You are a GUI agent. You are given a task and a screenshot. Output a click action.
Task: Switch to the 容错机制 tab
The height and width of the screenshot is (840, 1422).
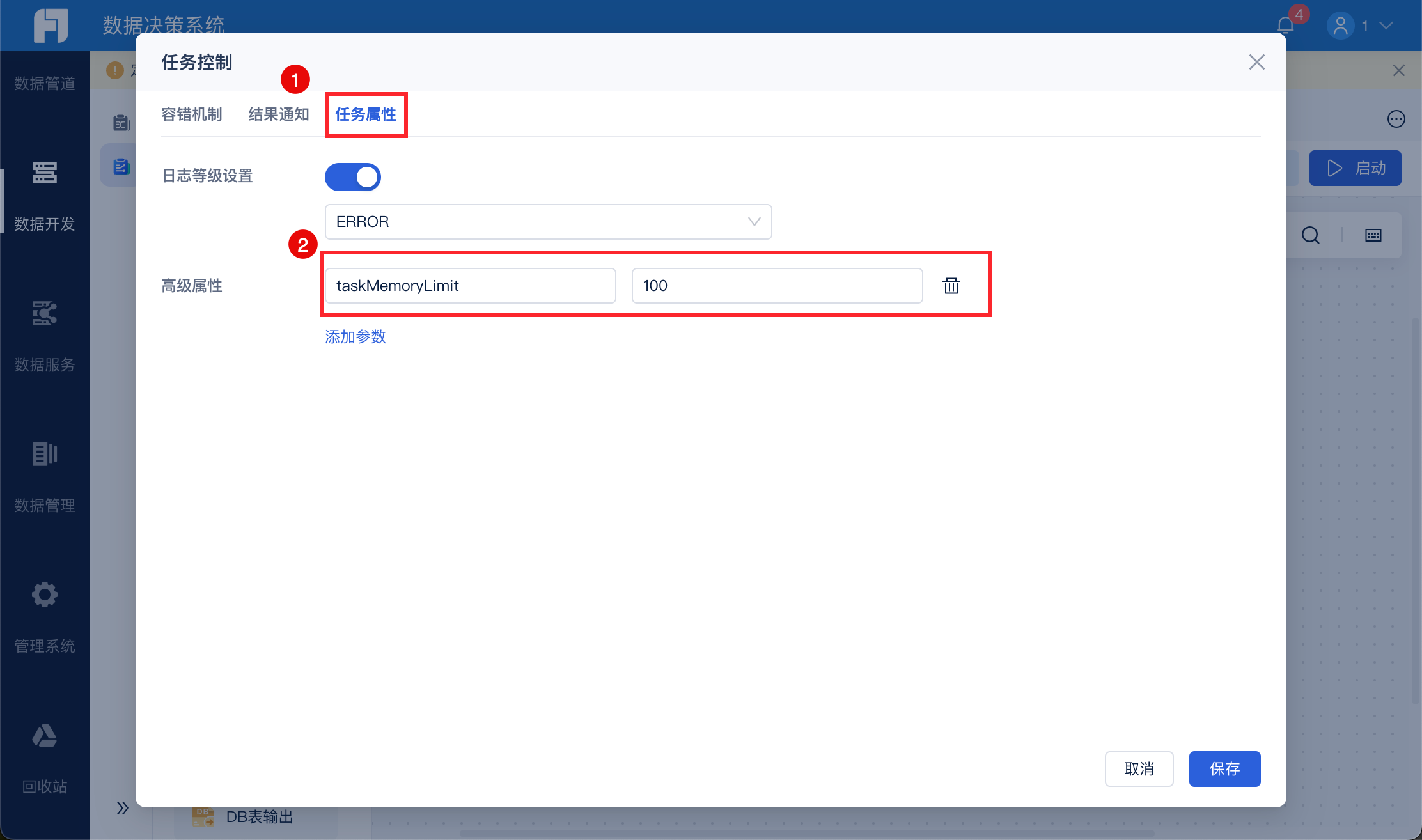pyautogui.click(x=192, y=114)
